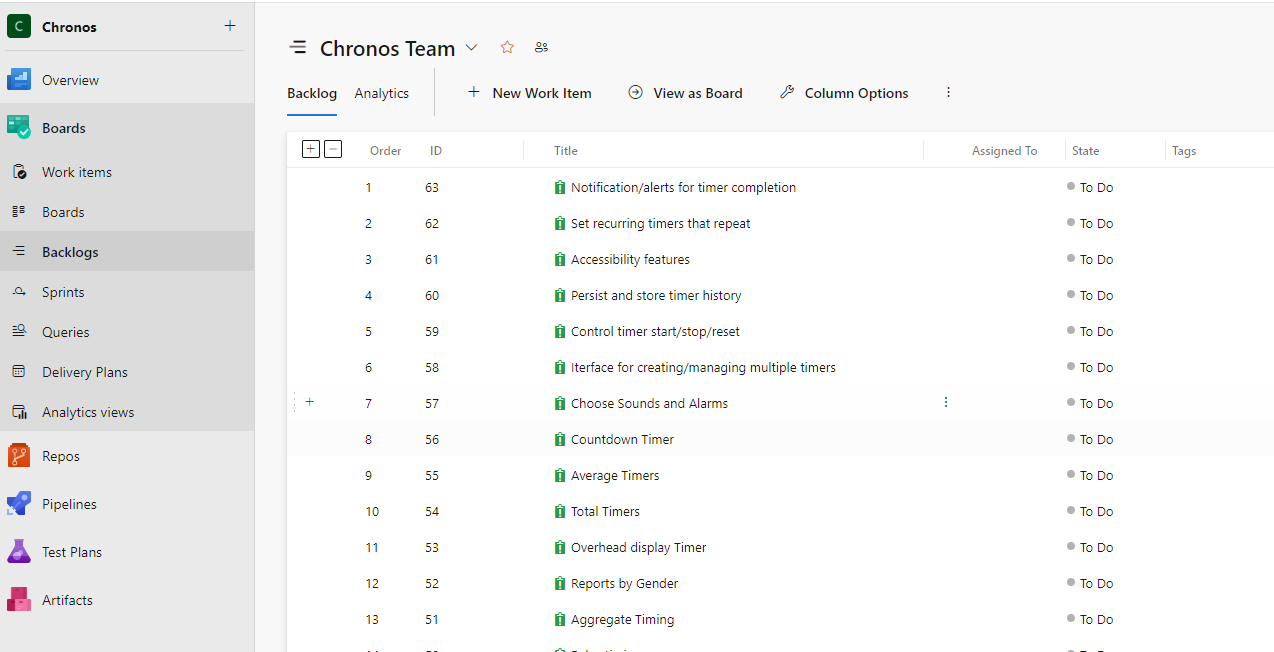1274x652 pixels.
Task: Click the team members icon beside star
Action: pyautogui.click(x=541, y=47)
